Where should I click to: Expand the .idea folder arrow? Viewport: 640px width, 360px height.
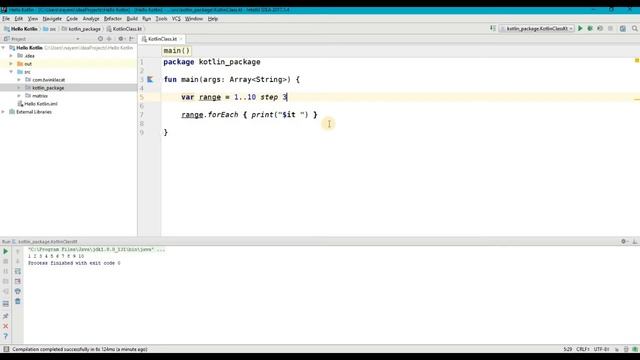click(11, 56)
